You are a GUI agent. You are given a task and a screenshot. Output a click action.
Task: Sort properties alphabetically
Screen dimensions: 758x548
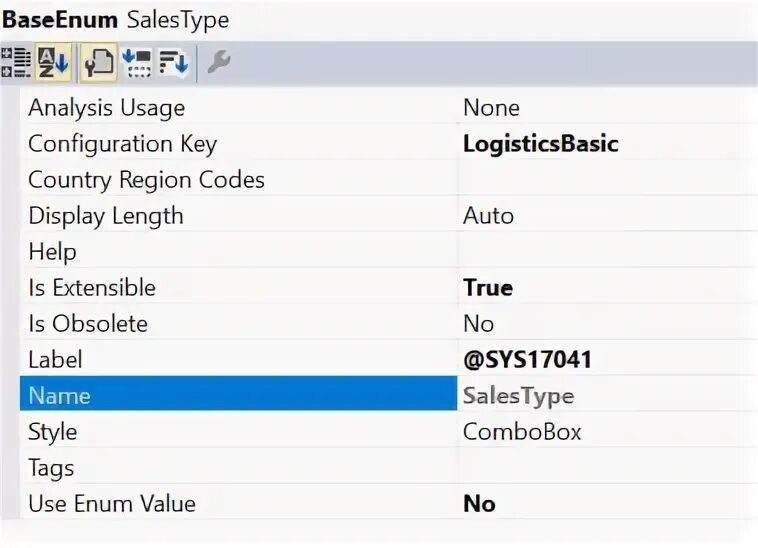pyautogui.click(x=52, y=64)
